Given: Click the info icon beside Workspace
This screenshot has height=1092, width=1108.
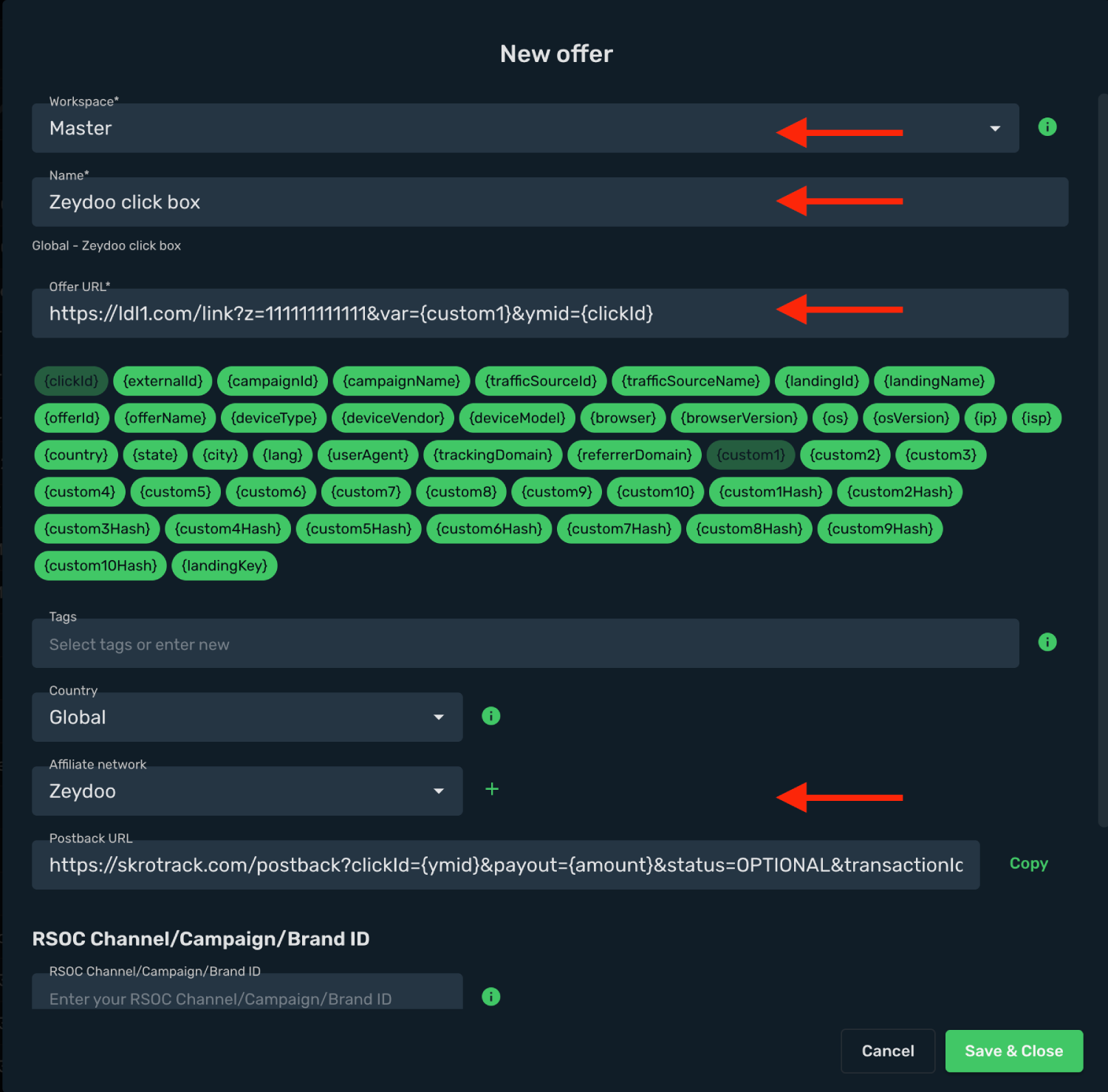Looking at the screenshot, I should coord(1047,127).
